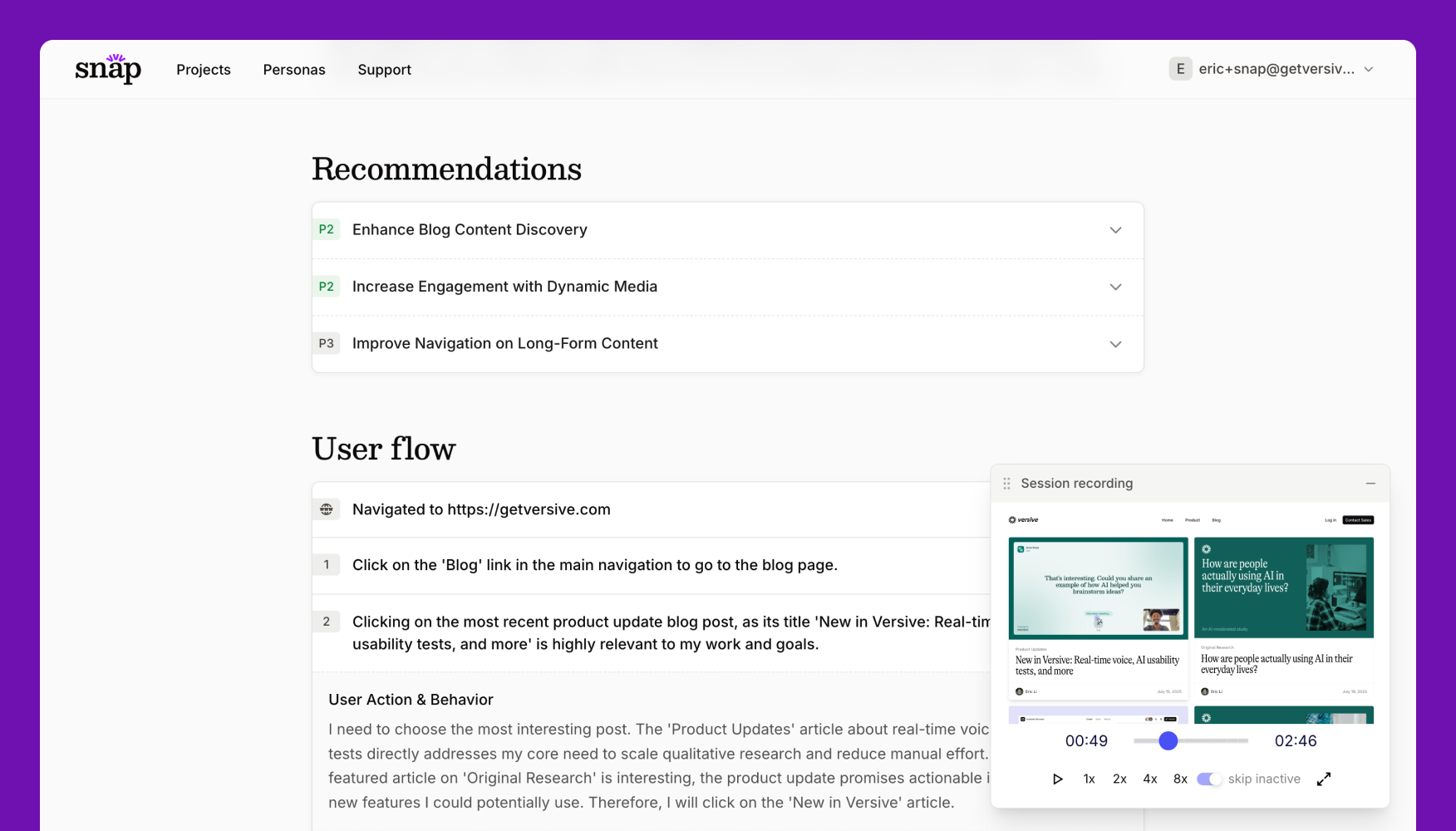Click the E account avatar
This screenshot has width=1456, height=831.
[x=1180, y=69]
